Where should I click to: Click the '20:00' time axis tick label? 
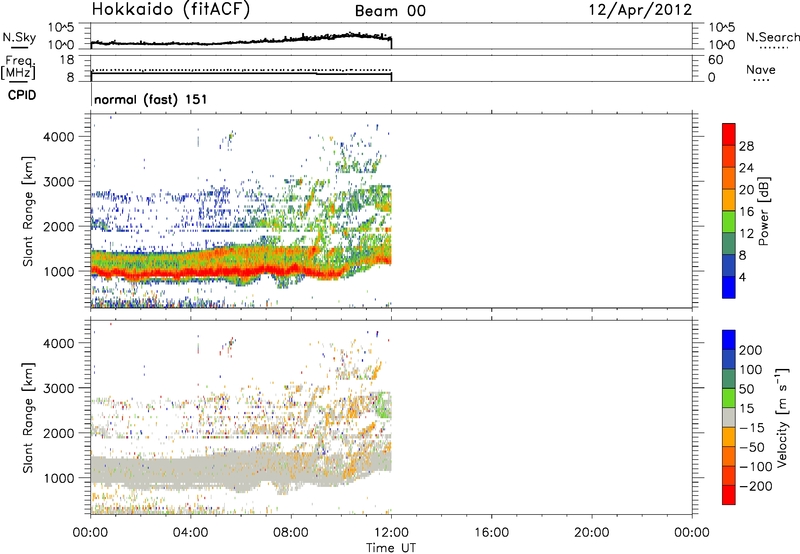[x=591, y=533]
